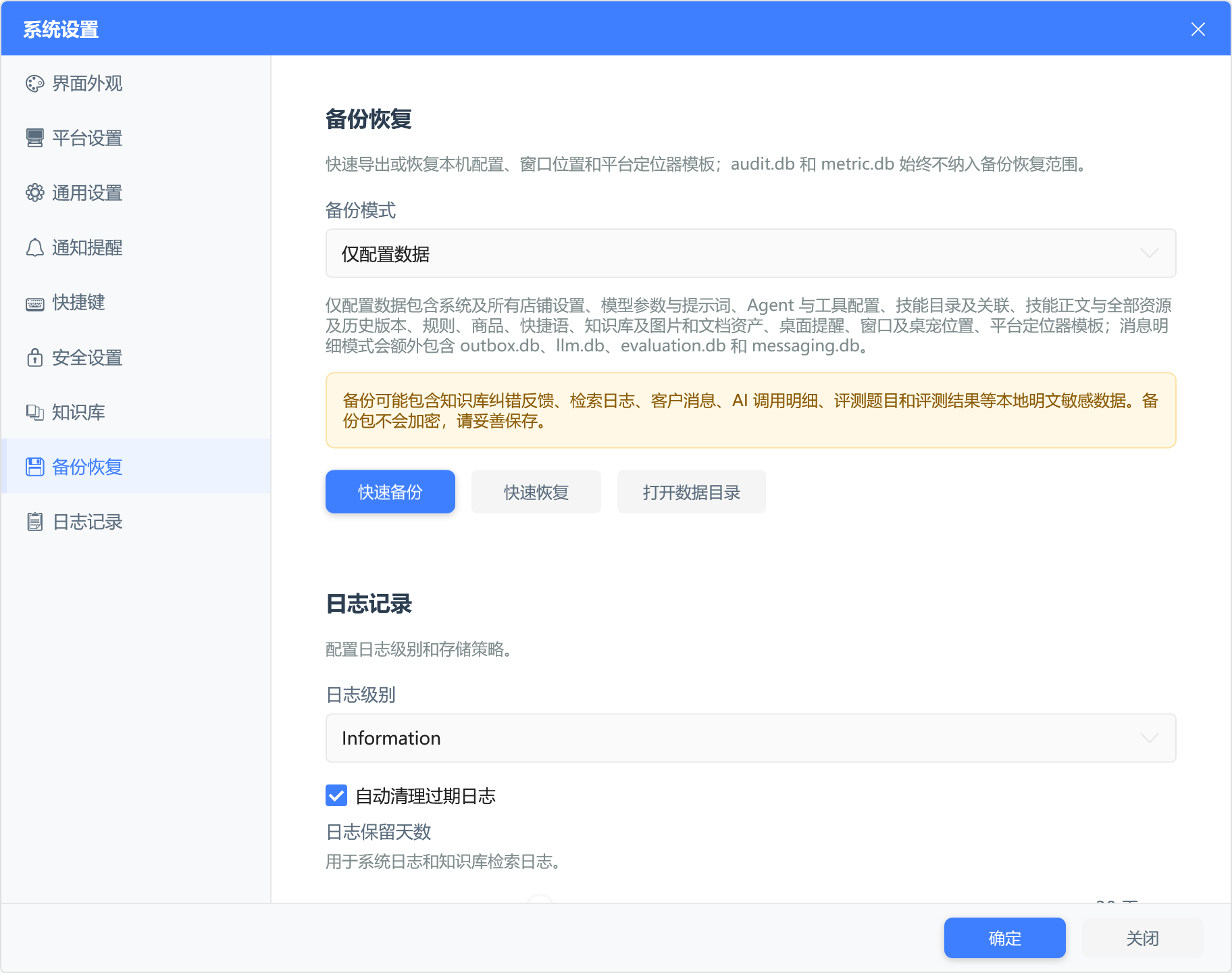This screenshot has width=1232, height=973.
Task: Open the 日志级别 dropdown showing Information
Action: pyautogui.click(x=750, y=738)
